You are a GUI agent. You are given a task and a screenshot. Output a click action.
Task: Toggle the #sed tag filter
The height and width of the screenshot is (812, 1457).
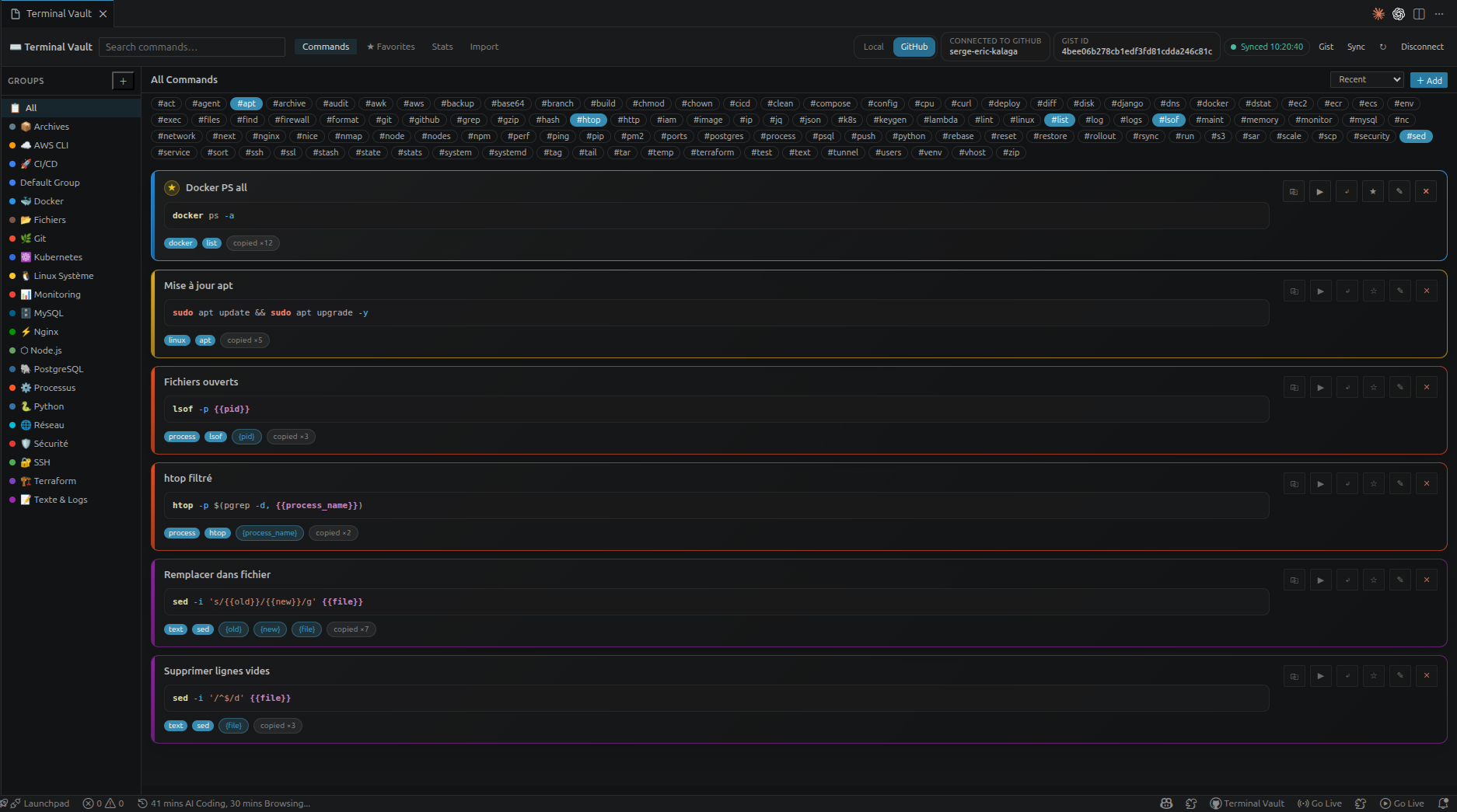1417,136
